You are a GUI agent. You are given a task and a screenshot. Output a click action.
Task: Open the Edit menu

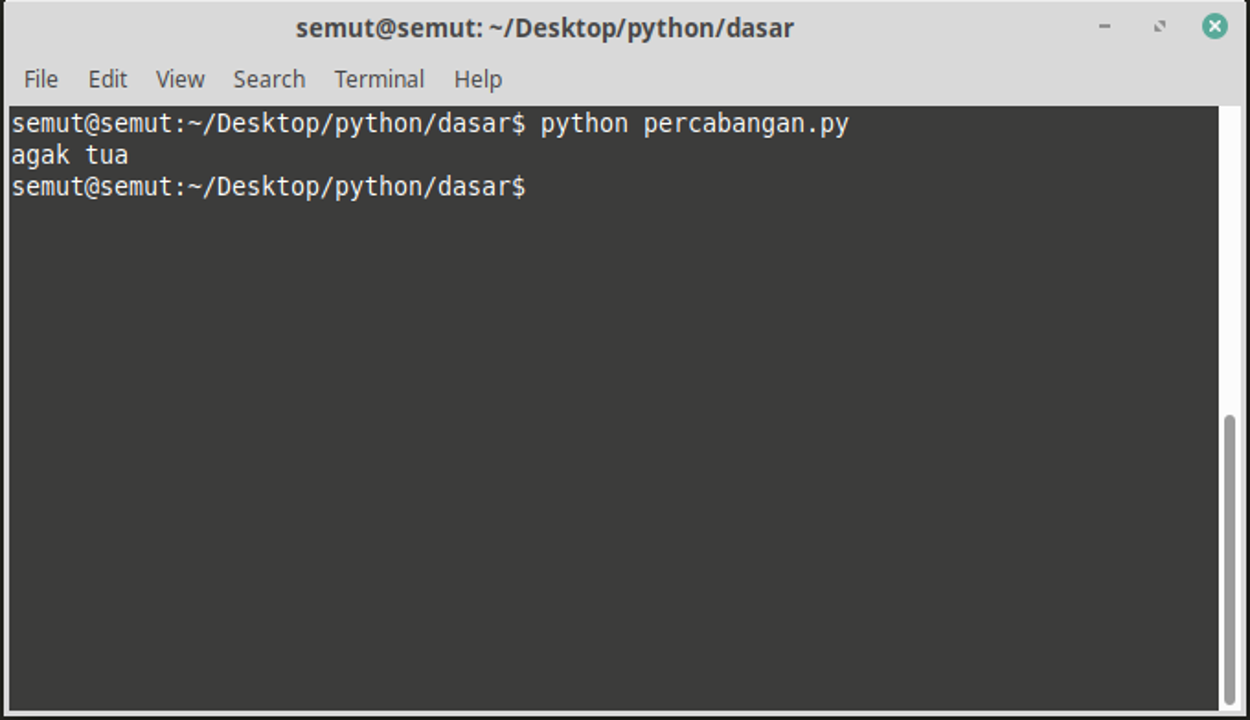coord(107,79)
